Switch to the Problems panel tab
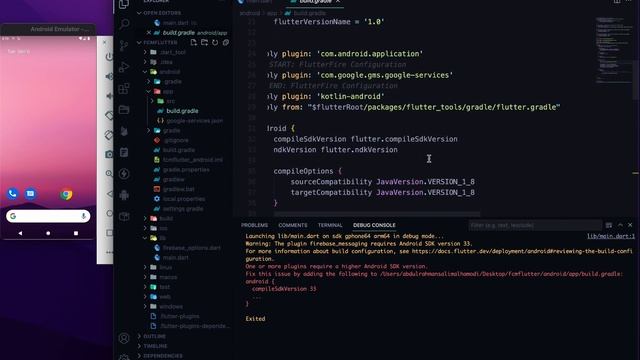The image size is (640, 360). point(254,225)
